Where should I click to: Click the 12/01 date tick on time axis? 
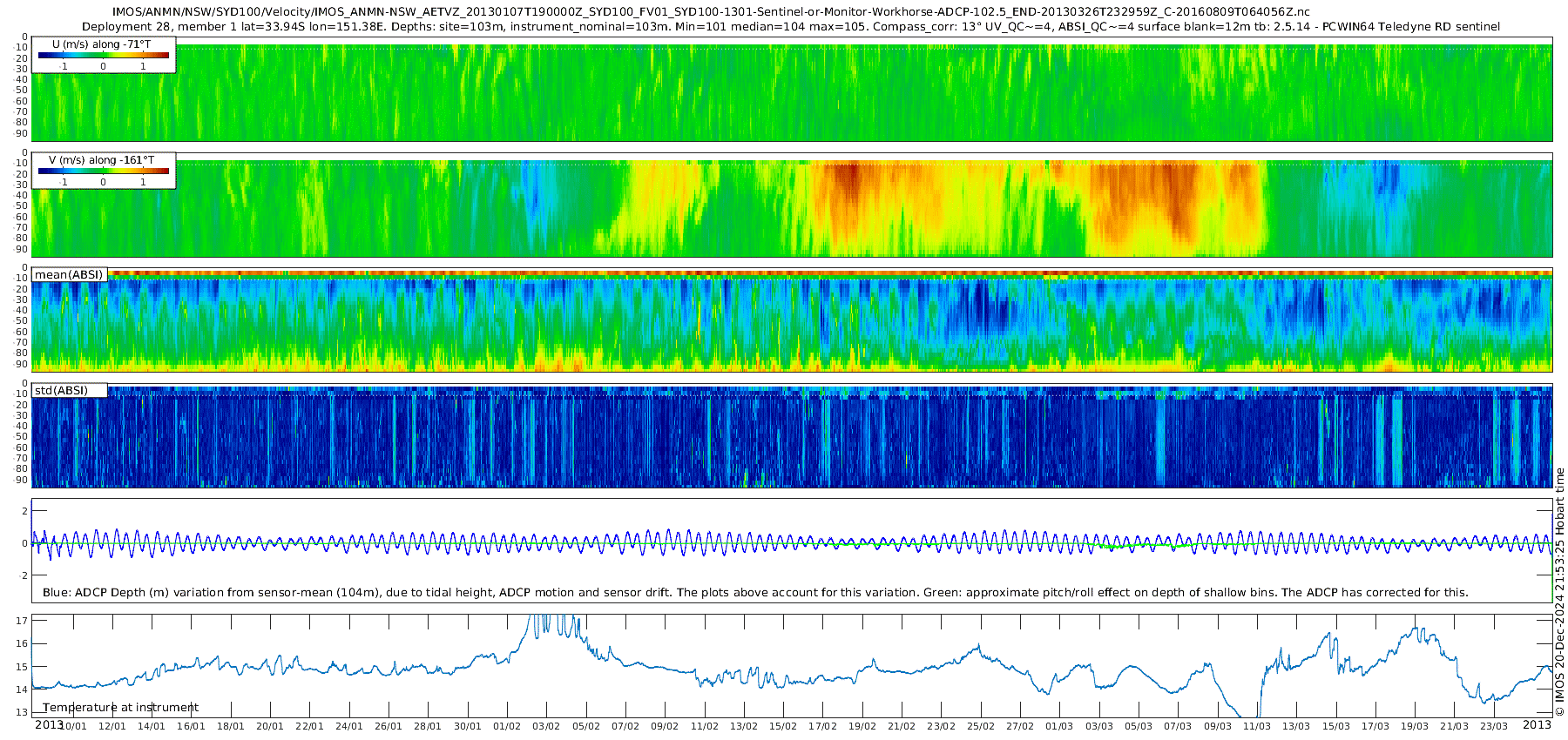tap(112, 726)
